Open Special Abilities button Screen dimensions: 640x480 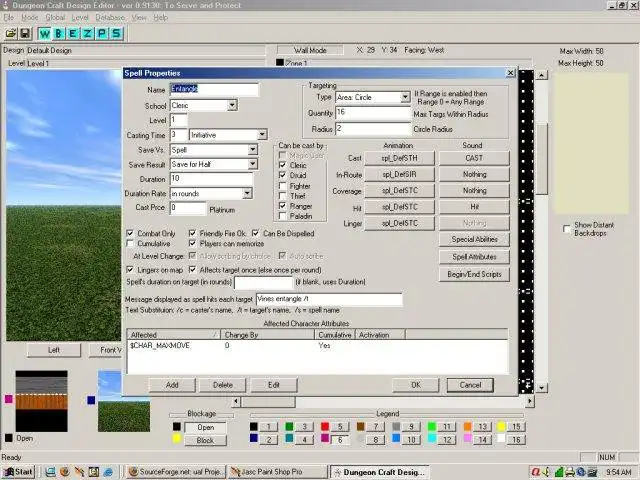point(474,240)
